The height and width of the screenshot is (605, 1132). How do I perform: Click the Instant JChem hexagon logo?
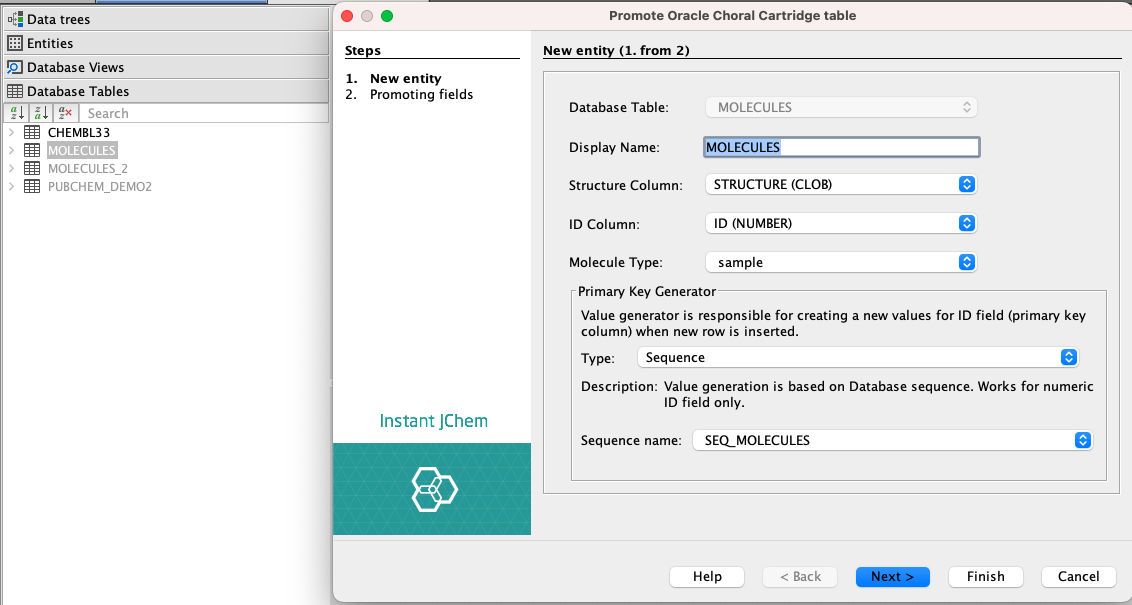pyautogui.click(x=434, y=489)
